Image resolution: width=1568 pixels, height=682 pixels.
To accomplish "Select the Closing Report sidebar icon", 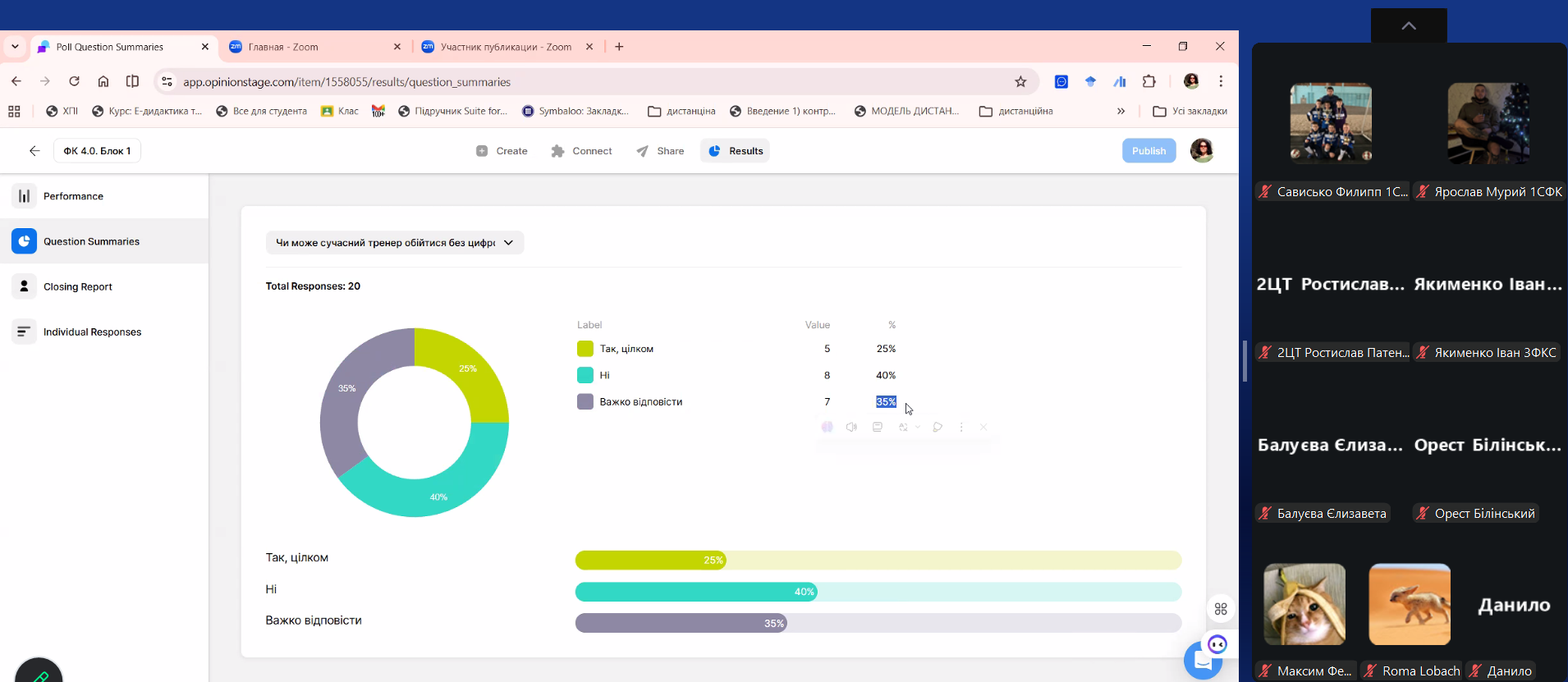I will pyautogui.click(x=24, y=286).
